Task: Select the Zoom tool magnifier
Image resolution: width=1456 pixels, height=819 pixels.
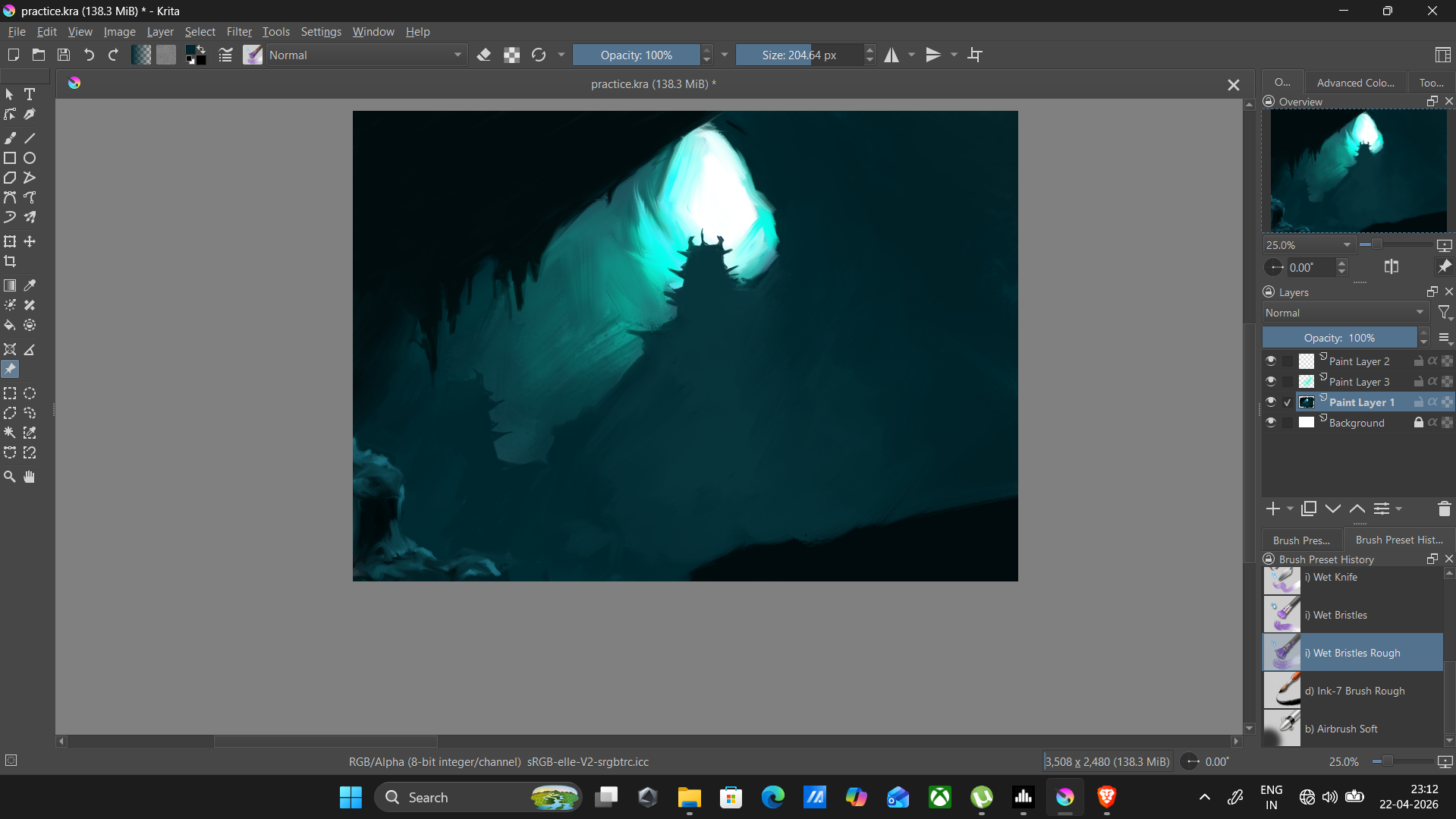Action: coord(10,477)
